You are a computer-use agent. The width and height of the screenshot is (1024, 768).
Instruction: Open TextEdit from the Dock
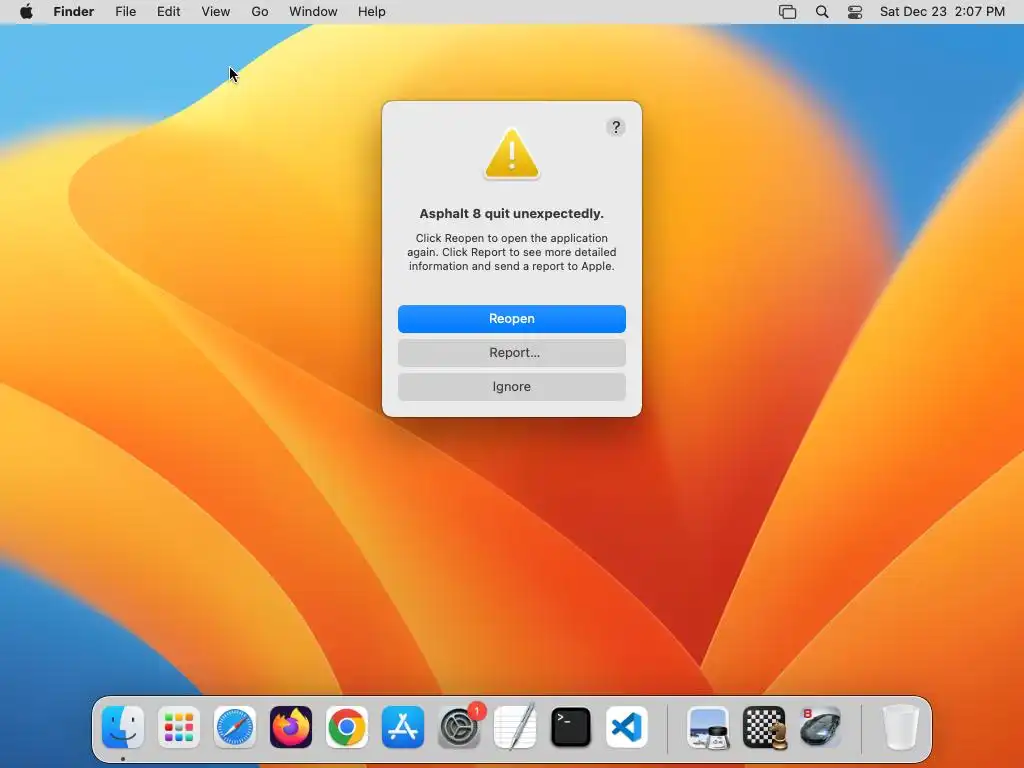click(515, 727)
